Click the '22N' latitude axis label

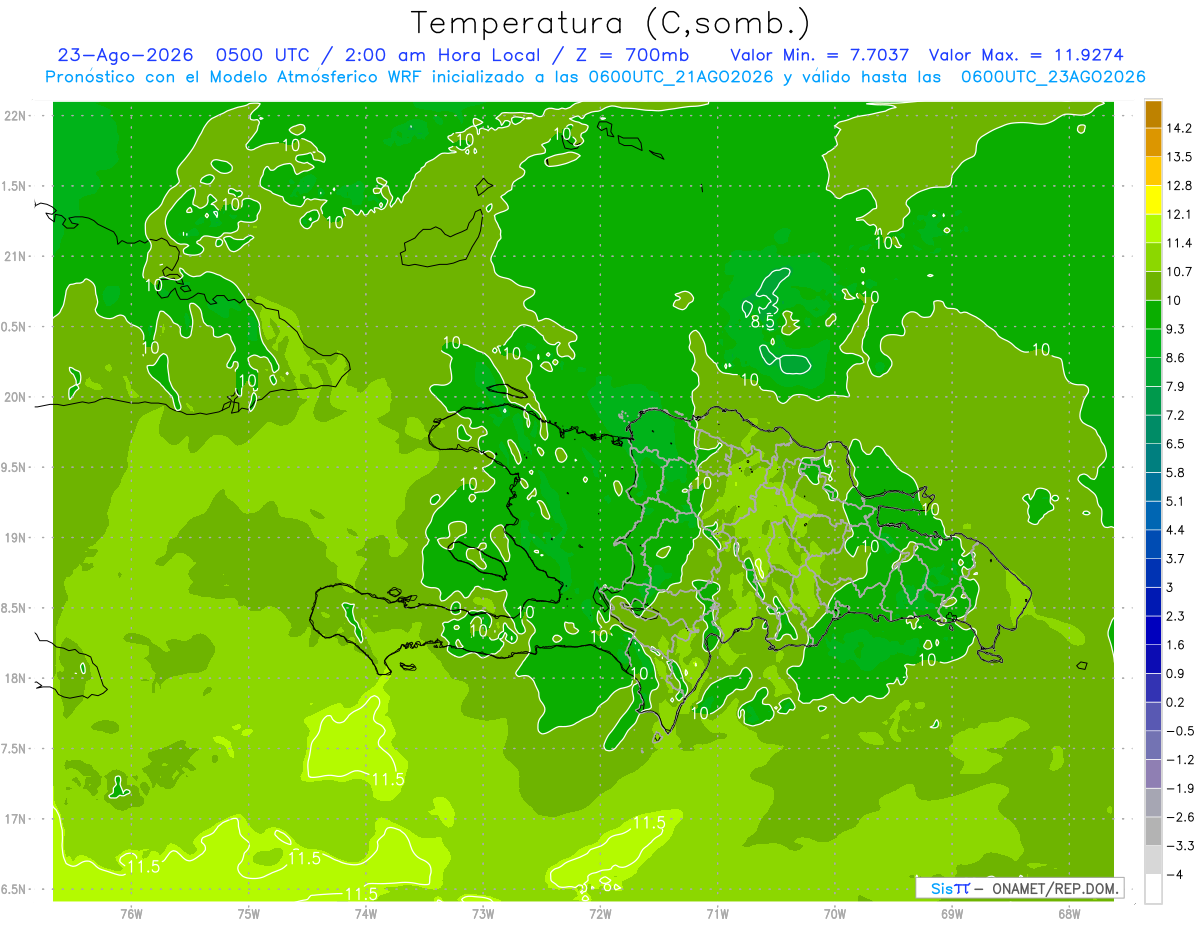16,116
